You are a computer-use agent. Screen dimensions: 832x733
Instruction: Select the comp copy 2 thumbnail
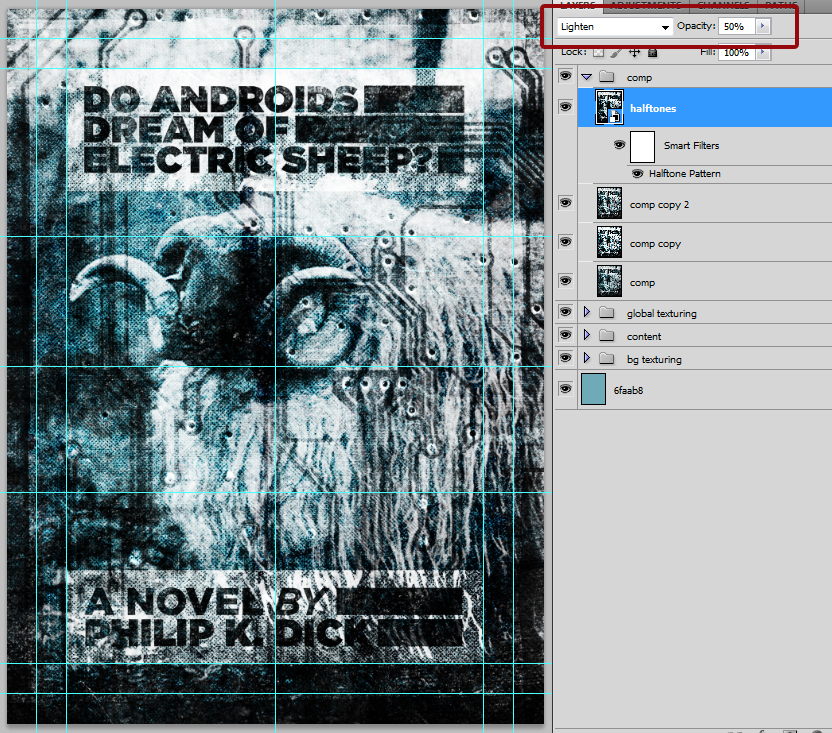(x=609, y=203)
